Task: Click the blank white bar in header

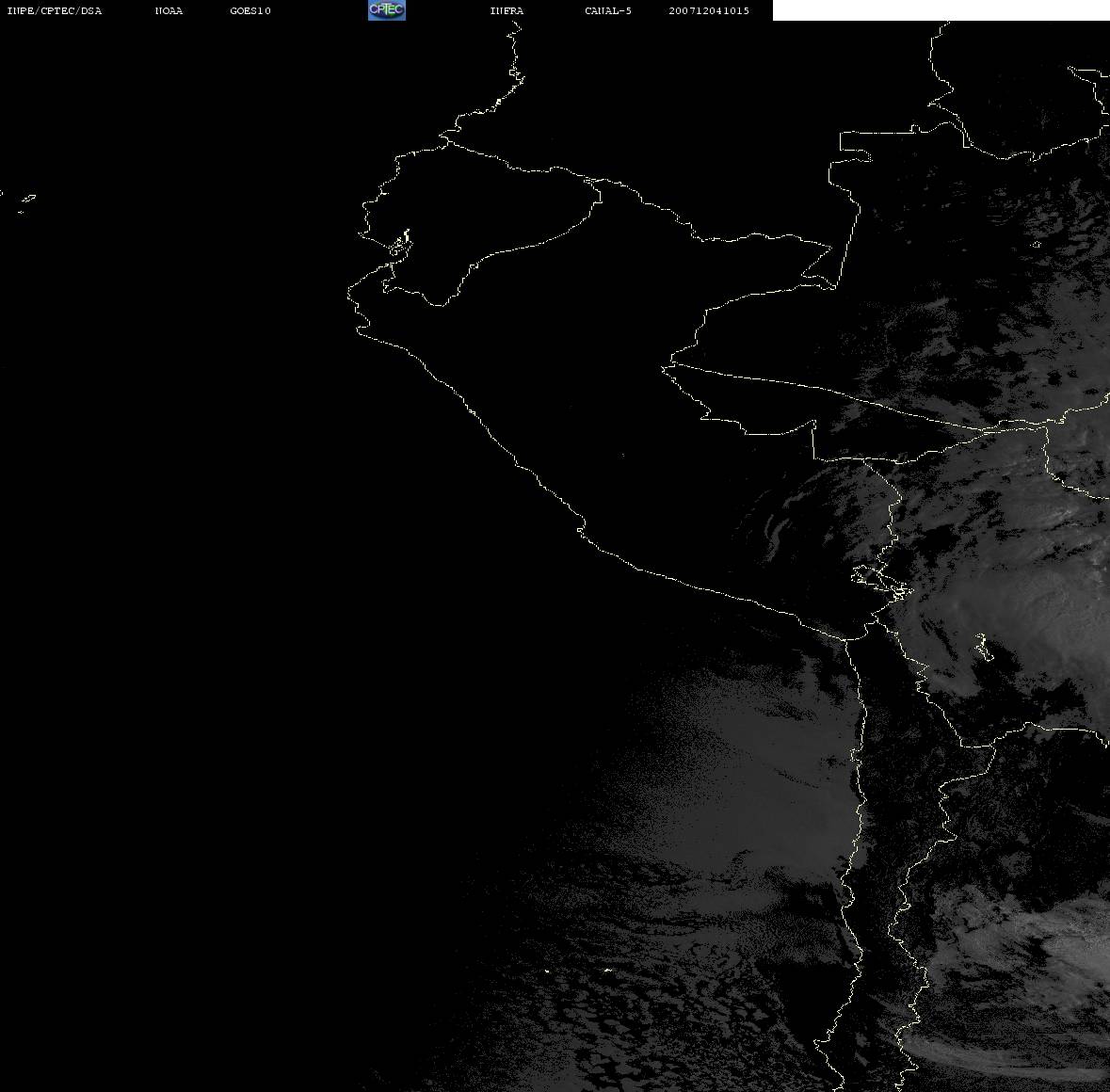Action: (940, 10)
